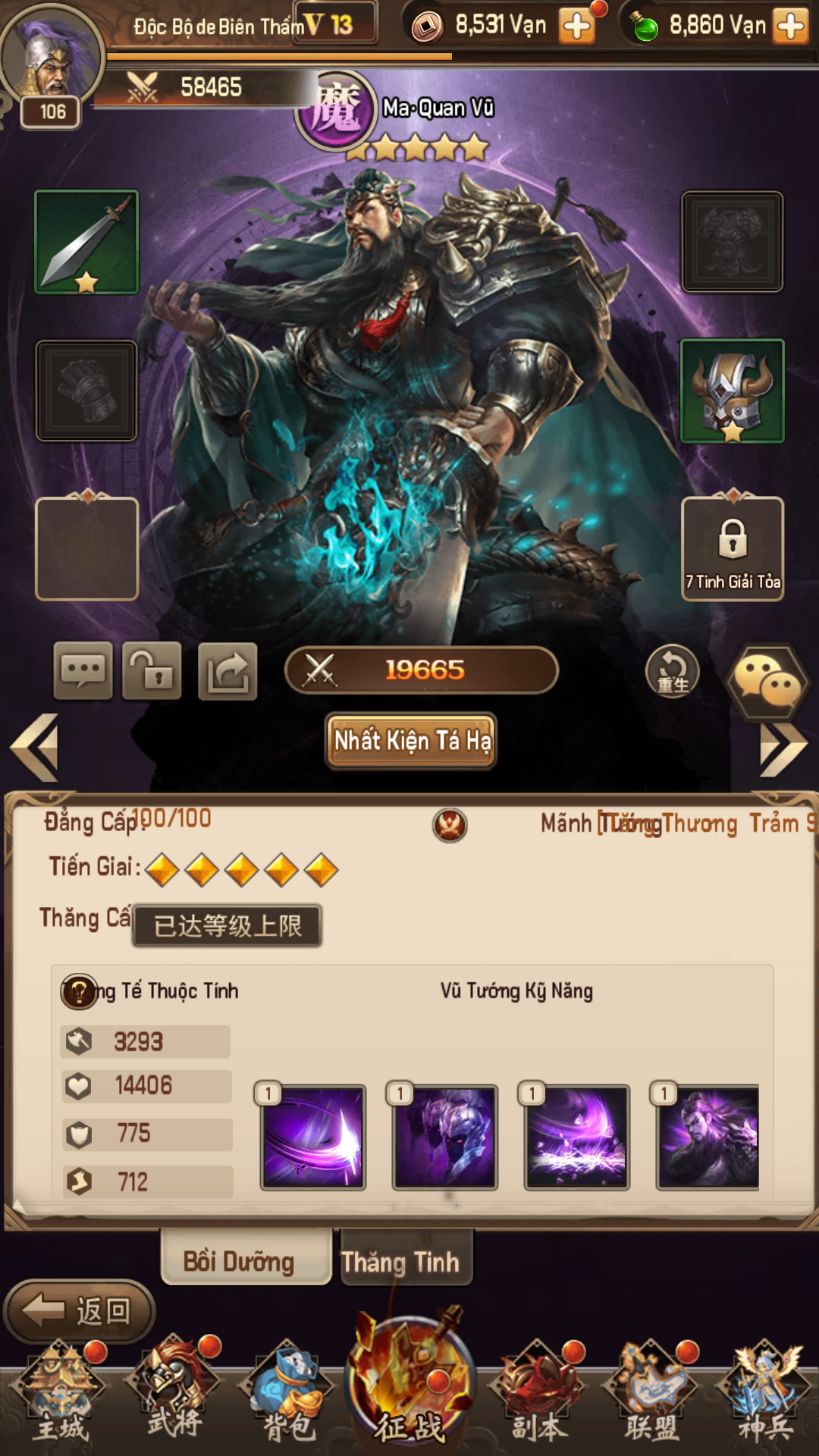Viewport: 819px width, 1456px height.
Task: Open the equipped horned helmet slot
Action: pyautogui.click(x=732, y=391)
